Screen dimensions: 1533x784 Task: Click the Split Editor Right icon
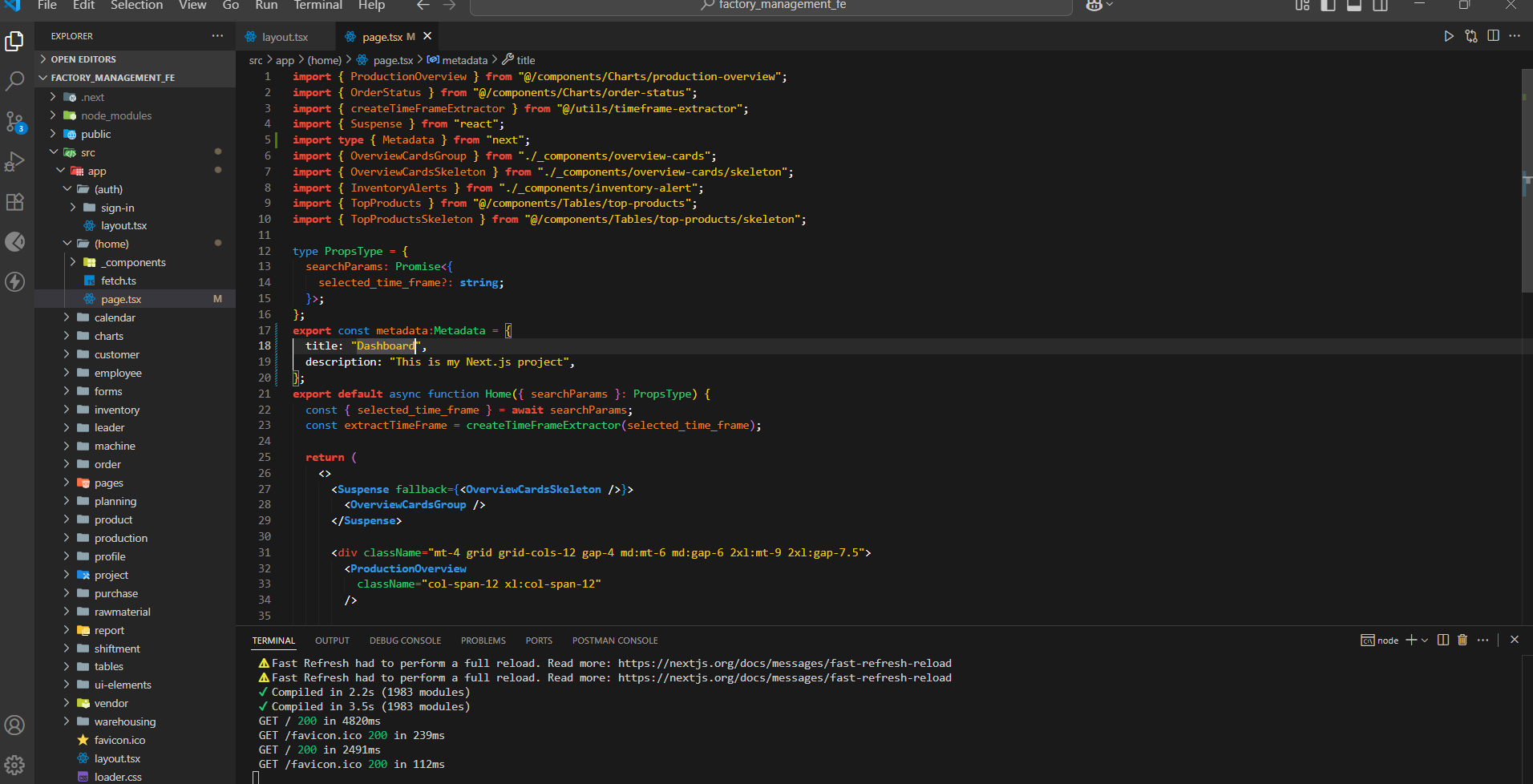pos(1493,36)
